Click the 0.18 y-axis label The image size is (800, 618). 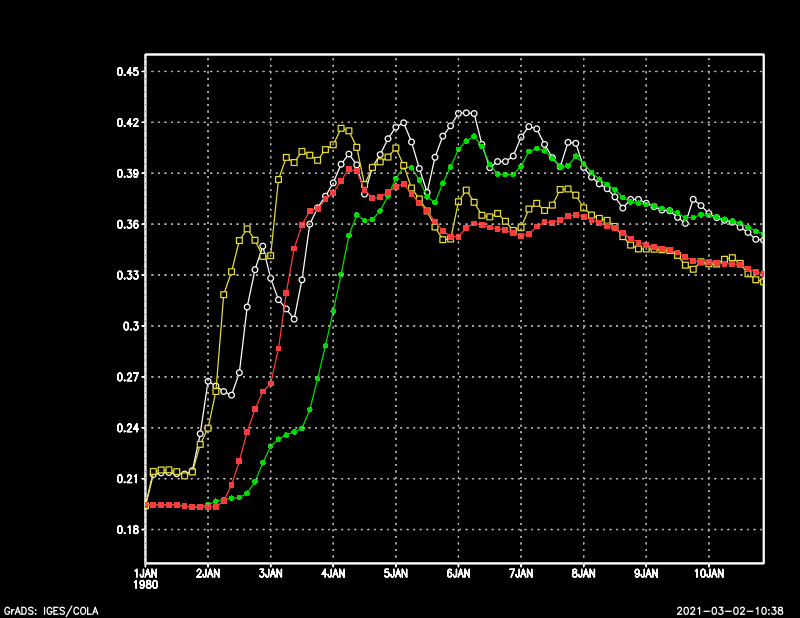point(128,530)
